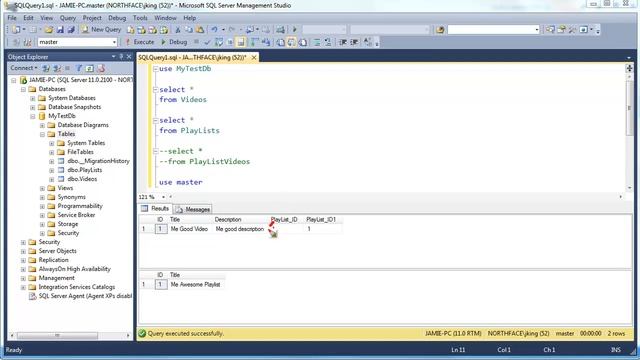Click the Save All icon

(71, 30)
